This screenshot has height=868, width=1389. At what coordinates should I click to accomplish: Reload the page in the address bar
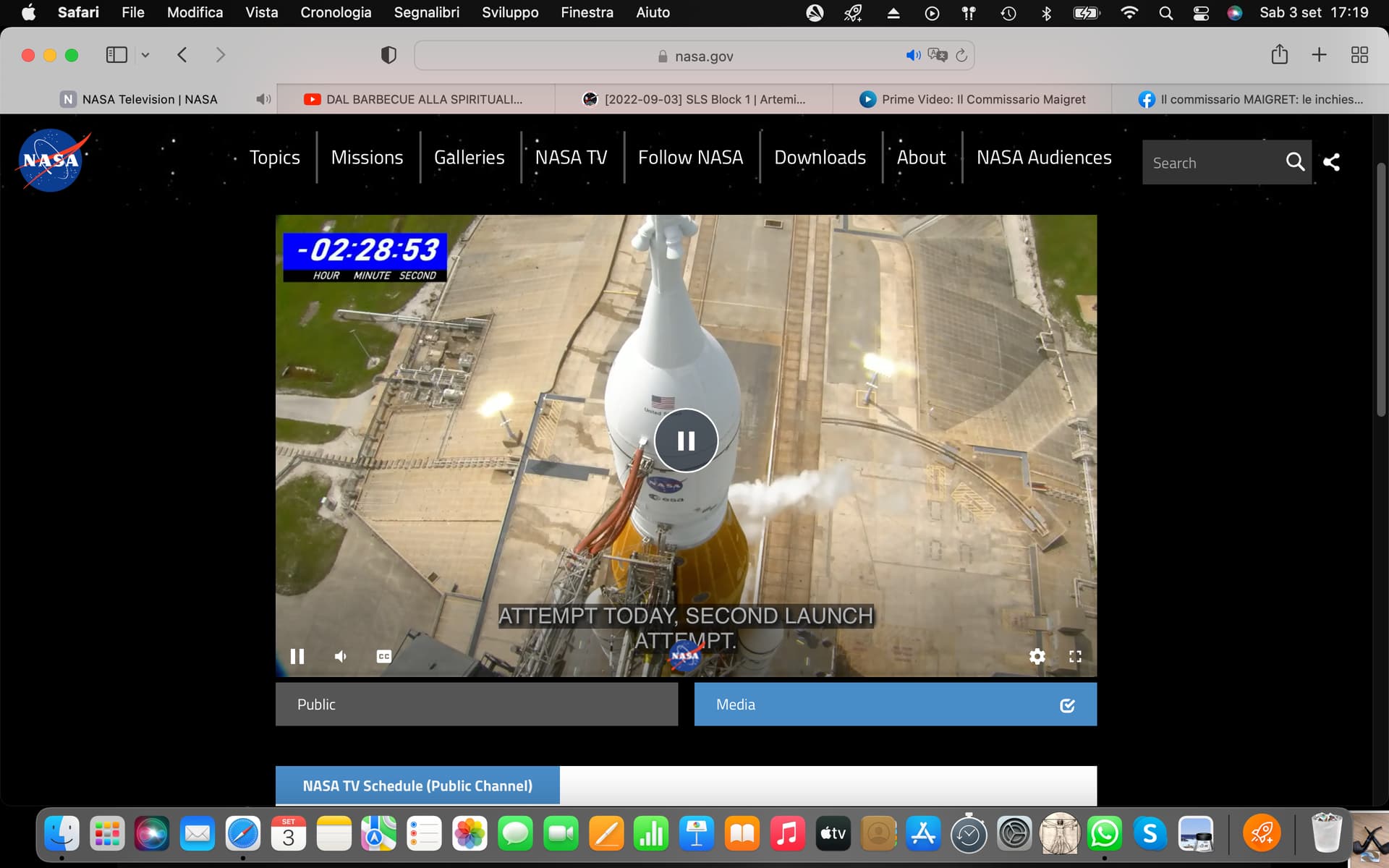[961, 56]
